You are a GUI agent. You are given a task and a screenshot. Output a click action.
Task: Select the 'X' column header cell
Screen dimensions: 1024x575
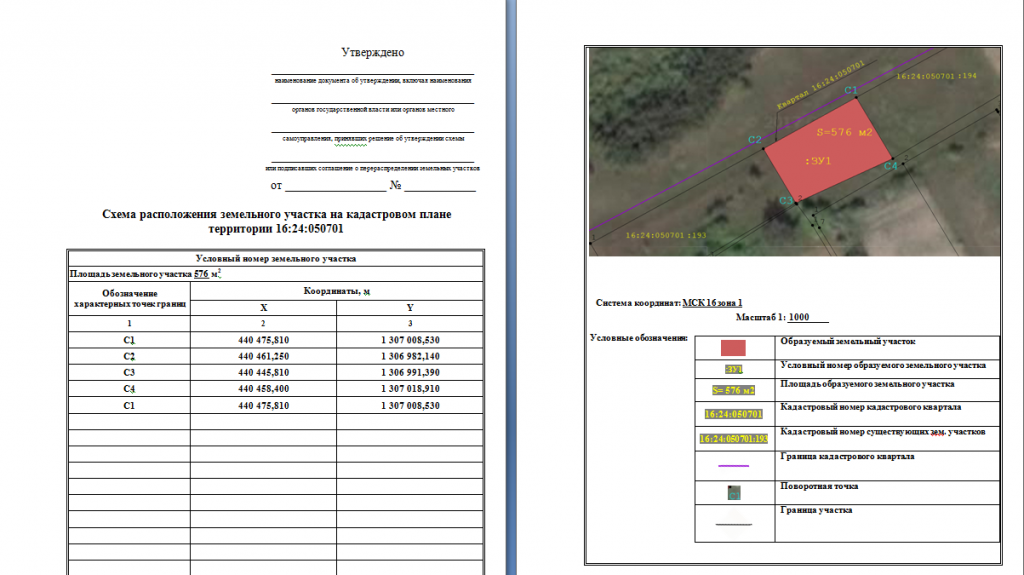tap(263, 308)
